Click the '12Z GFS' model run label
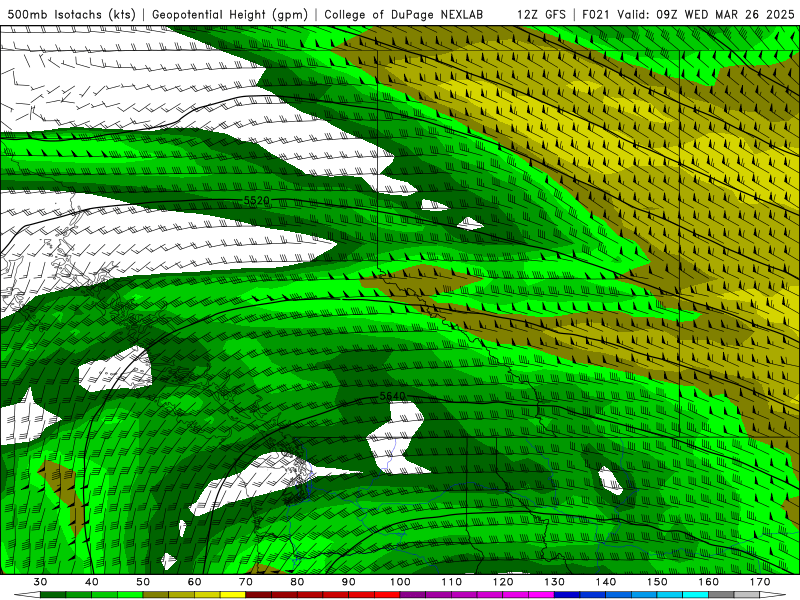This screenshot has height=600, width=800. [x=541, y=15]
